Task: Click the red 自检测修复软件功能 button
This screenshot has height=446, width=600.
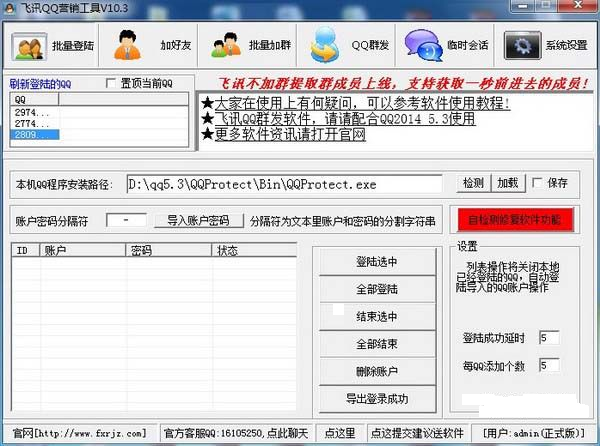Action: 515,219
